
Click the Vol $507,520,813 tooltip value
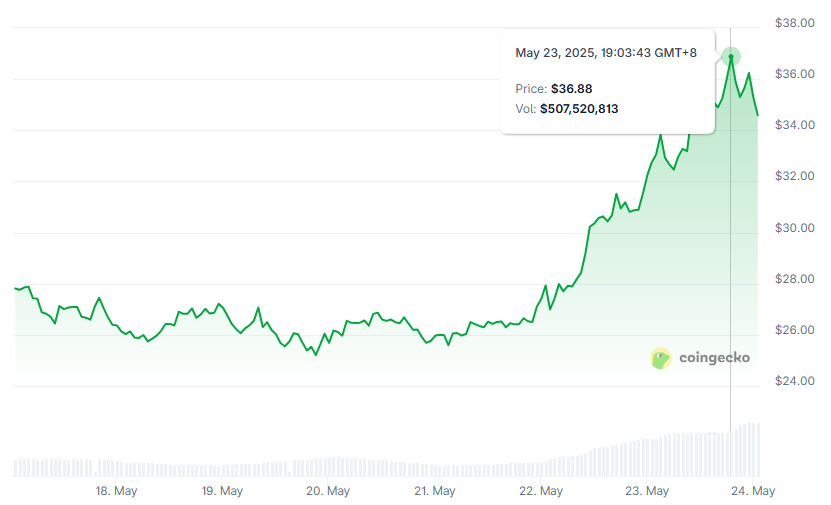click(x=578, y=108)
